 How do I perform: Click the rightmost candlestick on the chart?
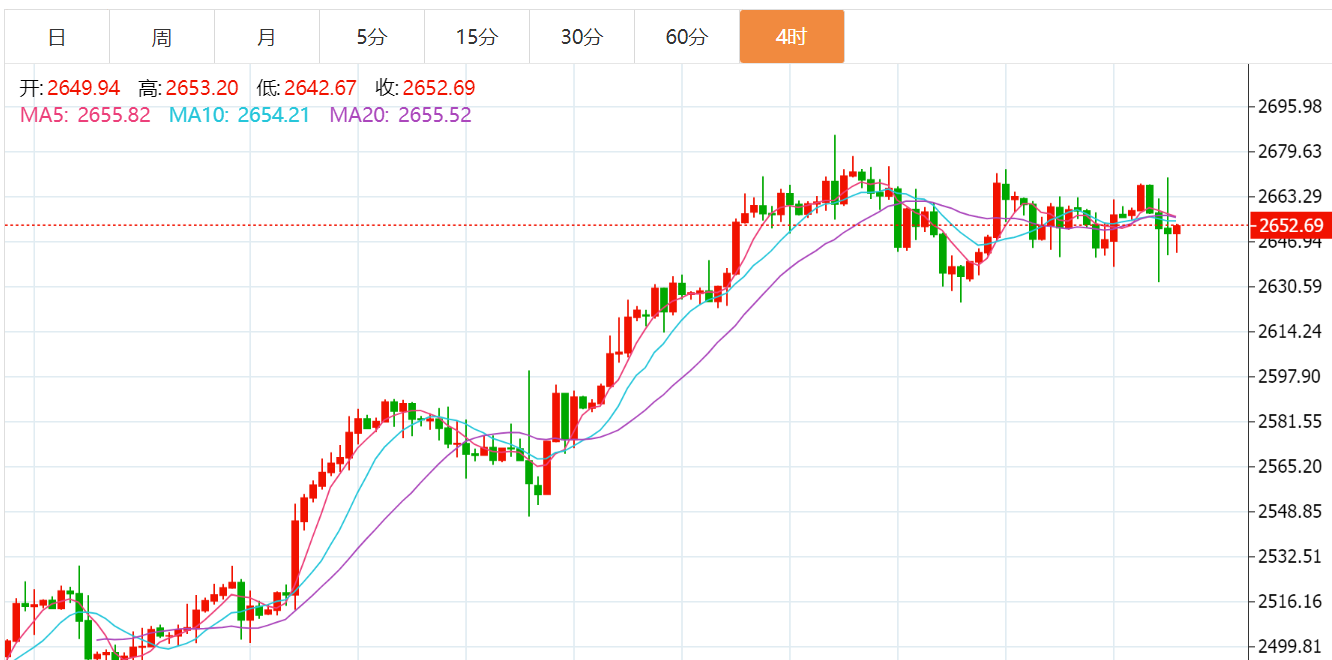point(1177,231)
